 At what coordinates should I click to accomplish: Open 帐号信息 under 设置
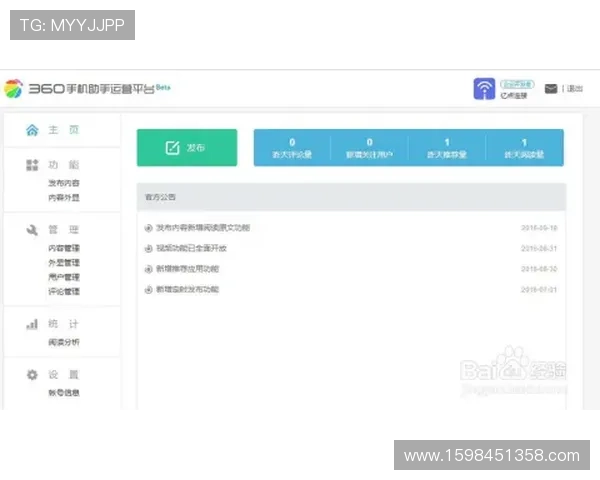(x=64, y=392)
